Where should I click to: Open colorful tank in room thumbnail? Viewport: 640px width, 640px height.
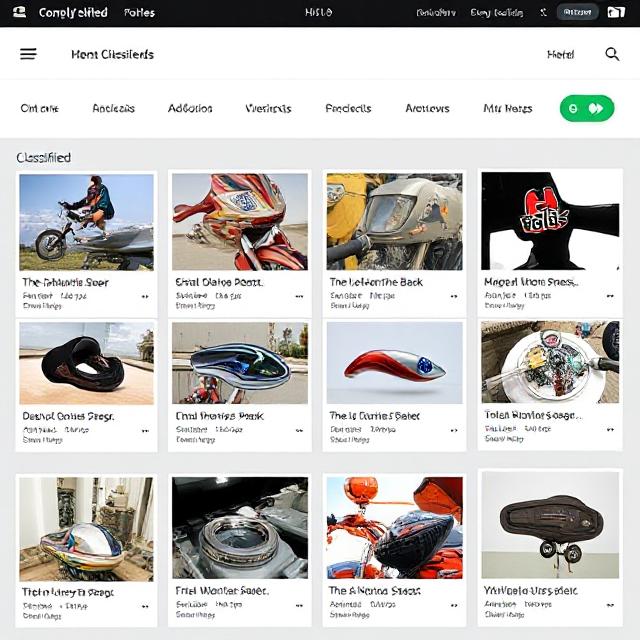(x=87, y=529)
